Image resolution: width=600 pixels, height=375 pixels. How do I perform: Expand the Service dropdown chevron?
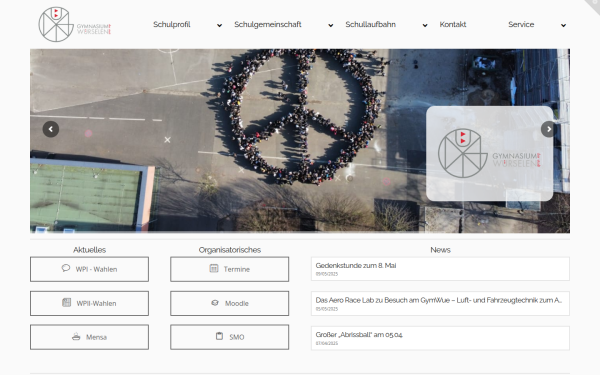pos(563,25)
